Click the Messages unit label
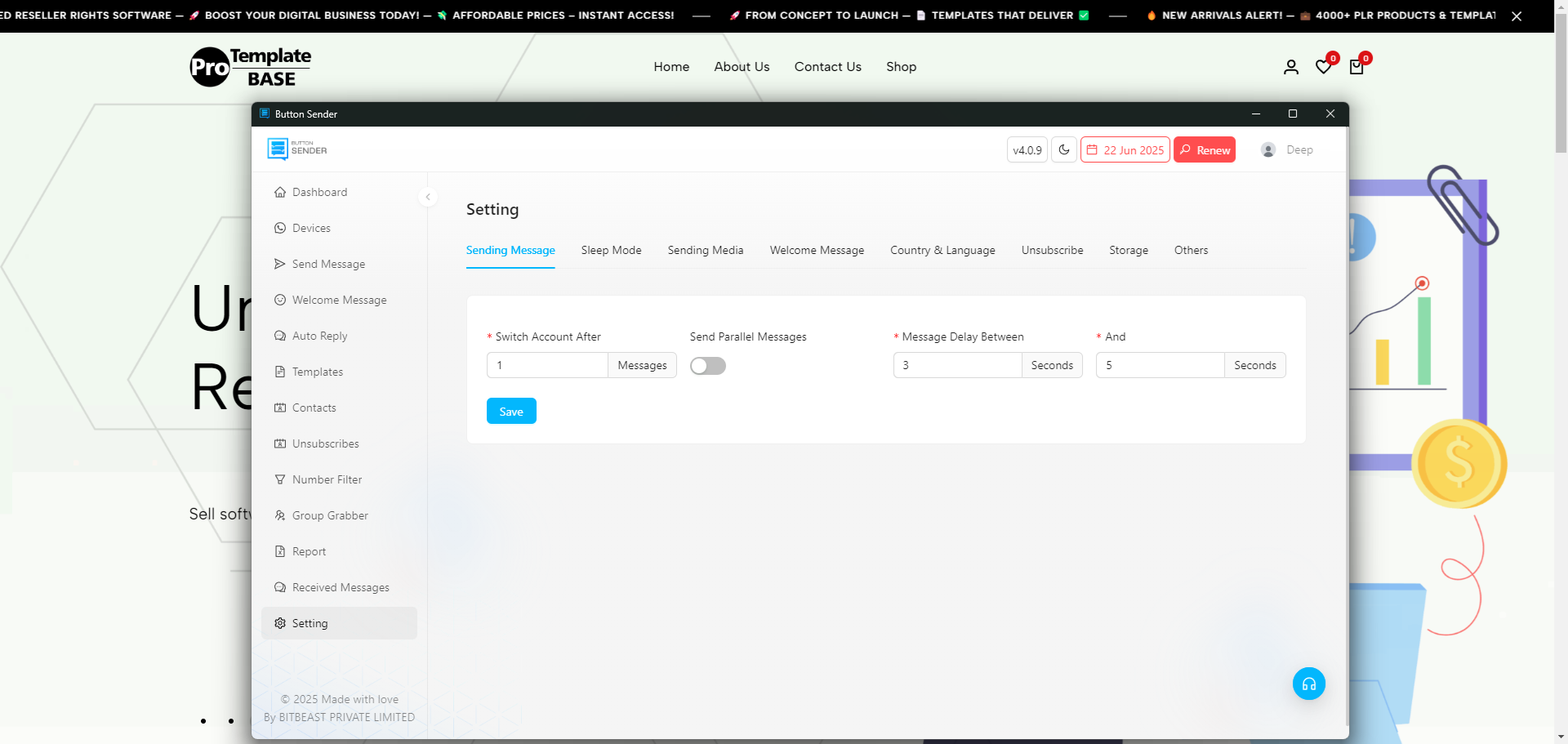Viewport: 1568px width, 744px height. pyautogui.click(x=642, y=365)
